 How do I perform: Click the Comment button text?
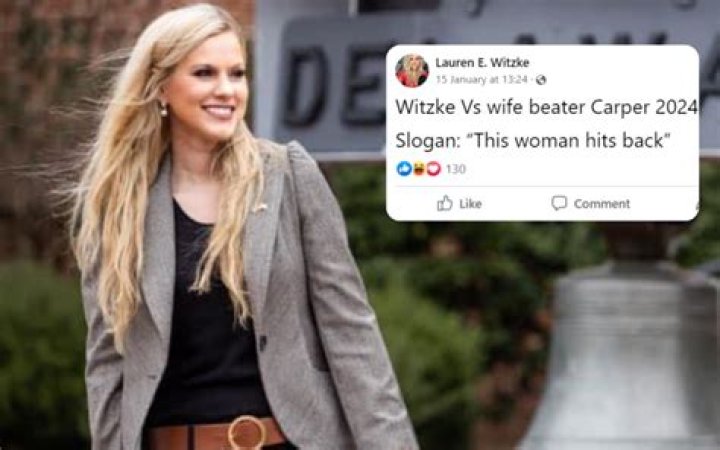pyautogui.click(x=602, y=203)
